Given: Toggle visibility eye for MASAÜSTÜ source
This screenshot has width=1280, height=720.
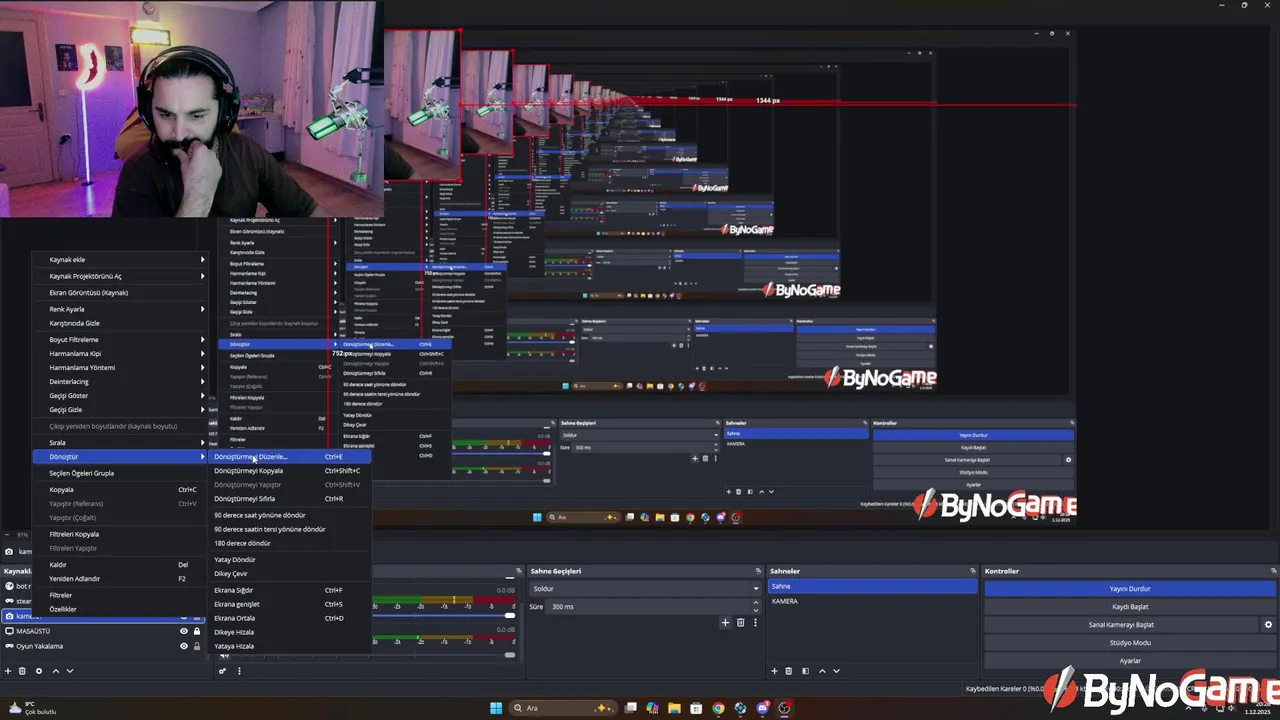Looking at the screenshot, I should (x=183, y=631).
